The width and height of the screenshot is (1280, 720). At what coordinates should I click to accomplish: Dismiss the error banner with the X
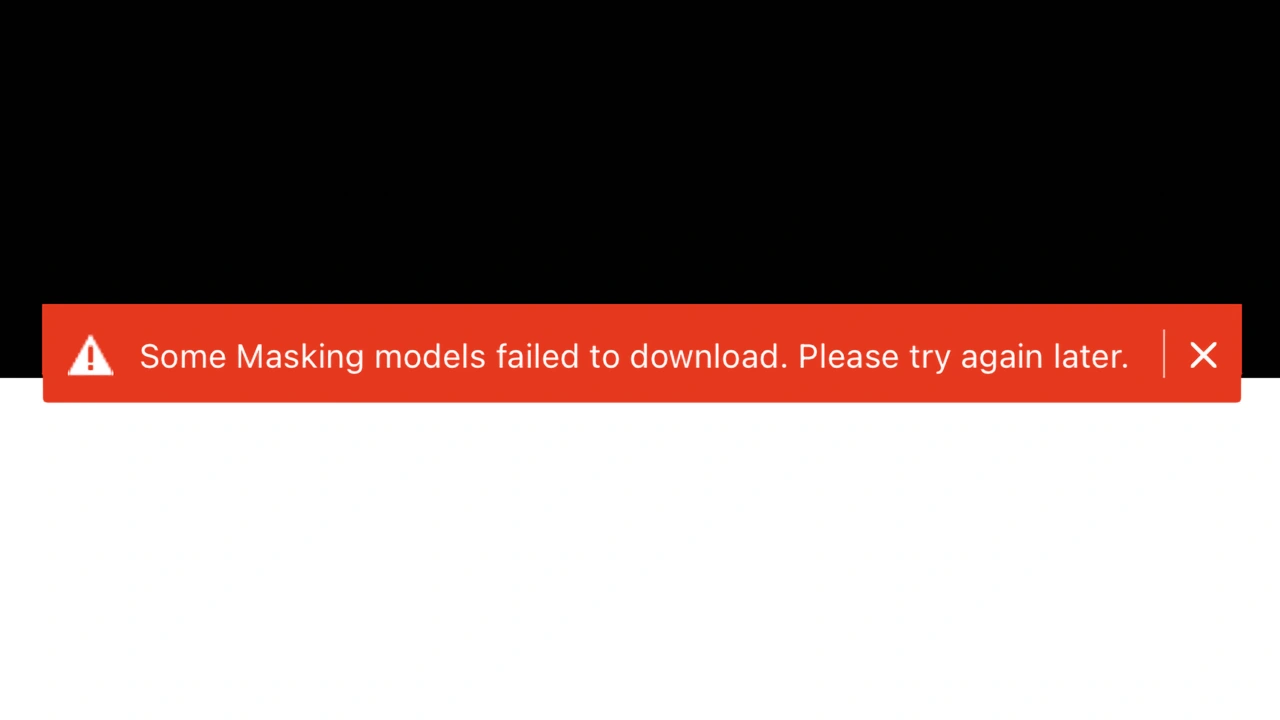pyautogui.click(x=1203, y=355)
